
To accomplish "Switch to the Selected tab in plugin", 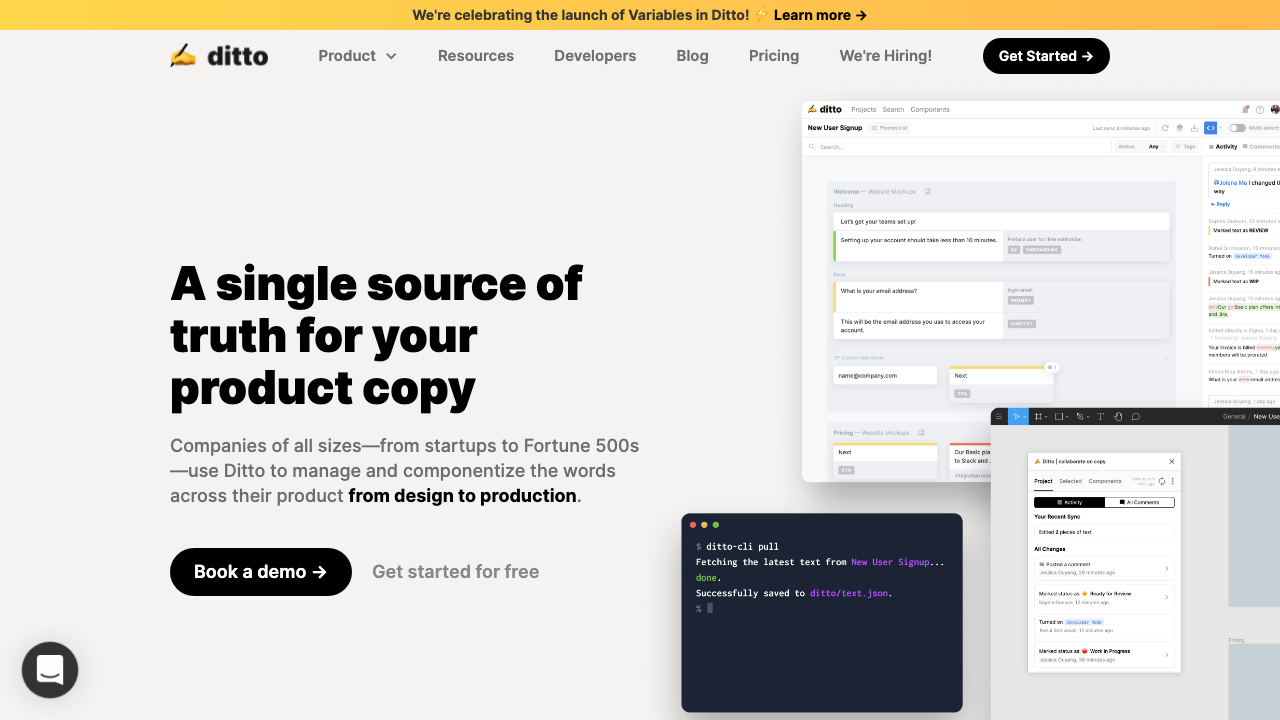I will pyautogui.click(x=1070, y=481).
